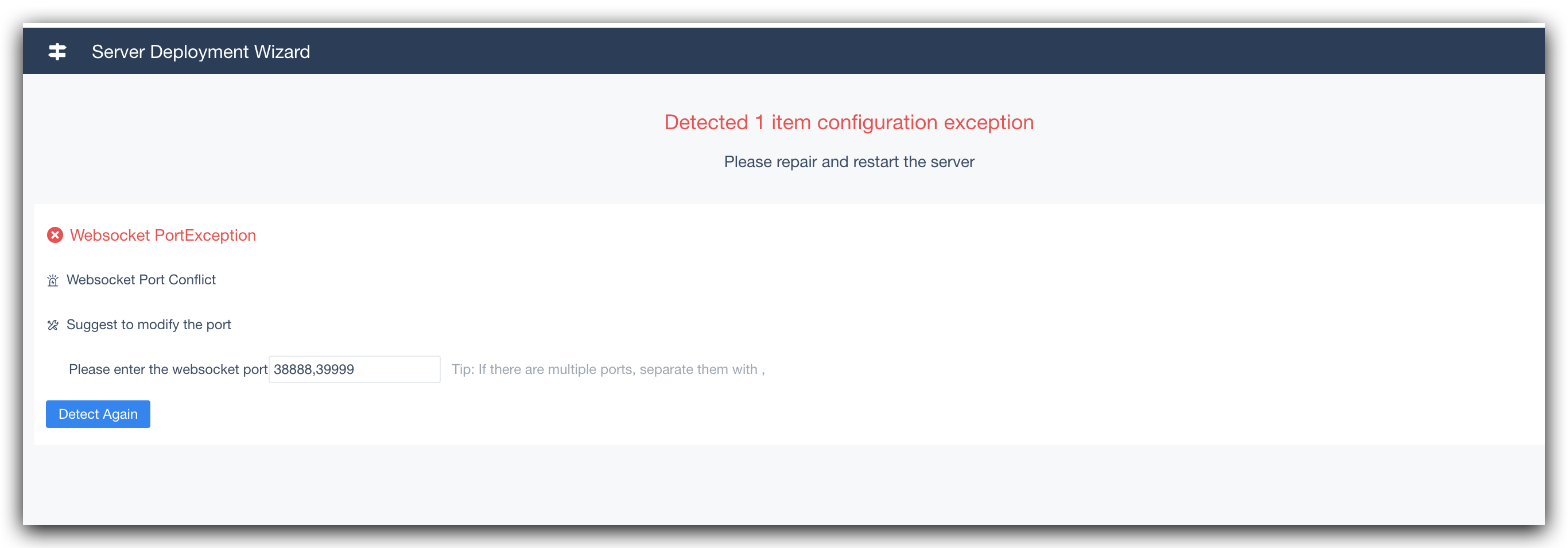This screenshot has width=1568, height=548.
Task: Click the 'Please enter the websocket port' label
Action: [168, 369]
